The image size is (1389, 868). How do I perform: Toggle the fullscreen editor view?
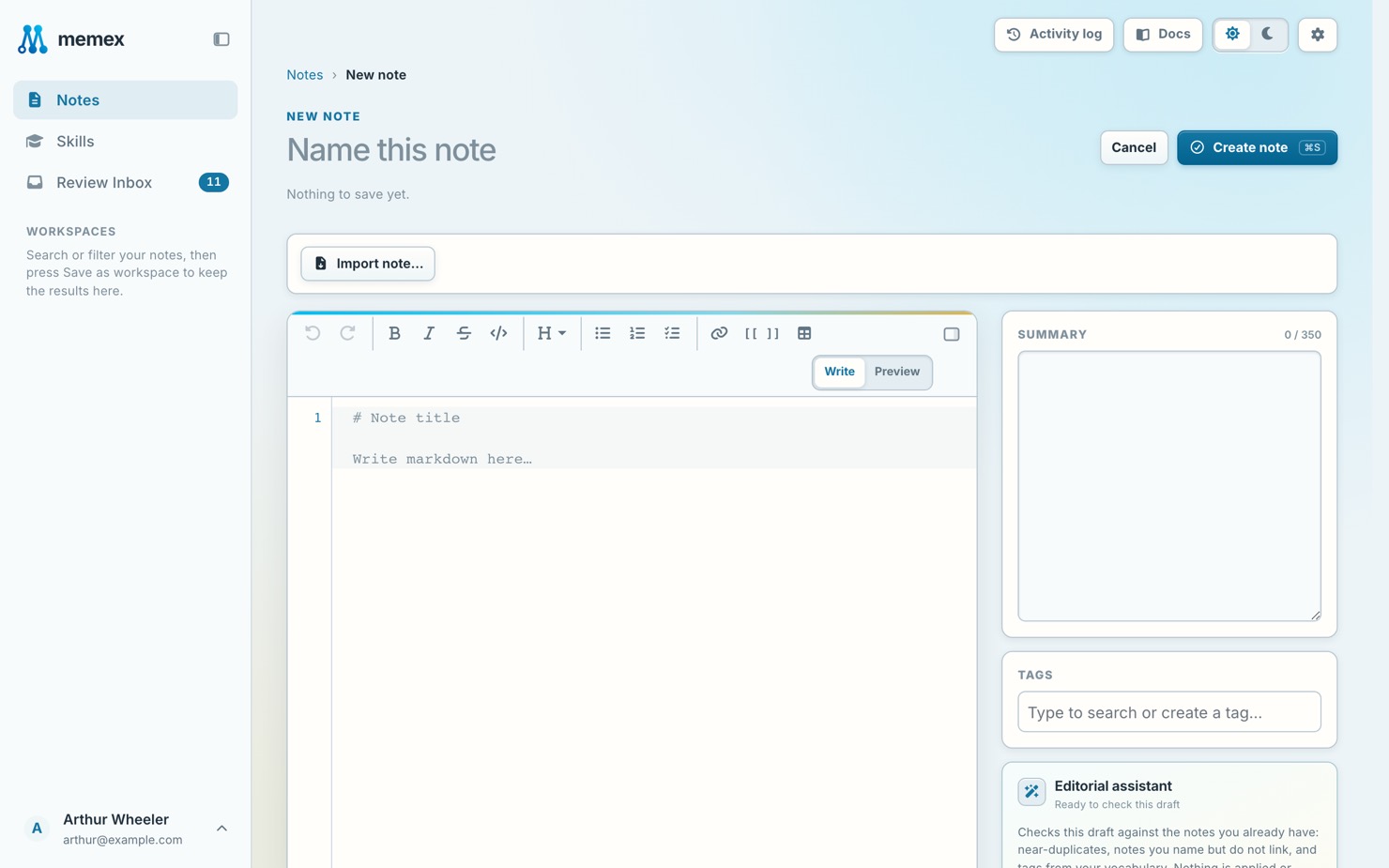point(952,334)
